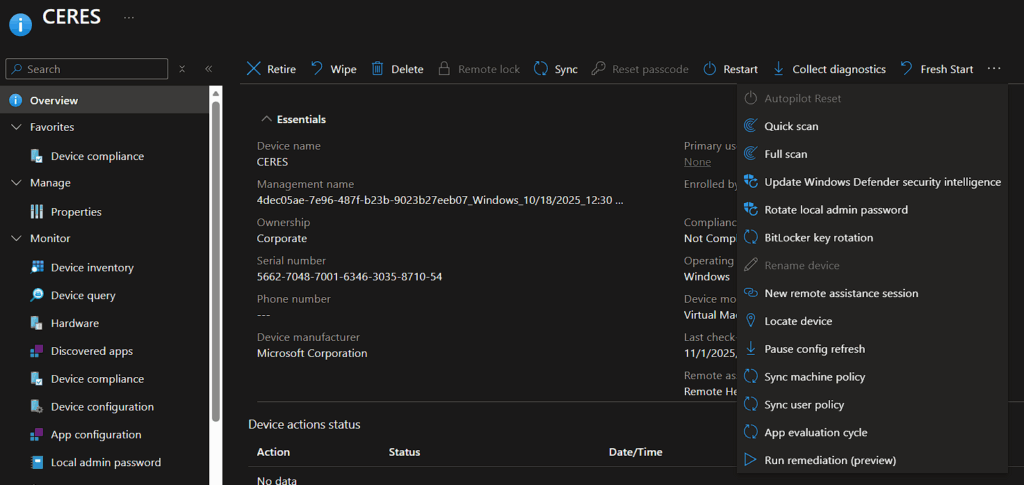1024x485 pixels.
Task: Click the None primary user link
Action: 697,162
